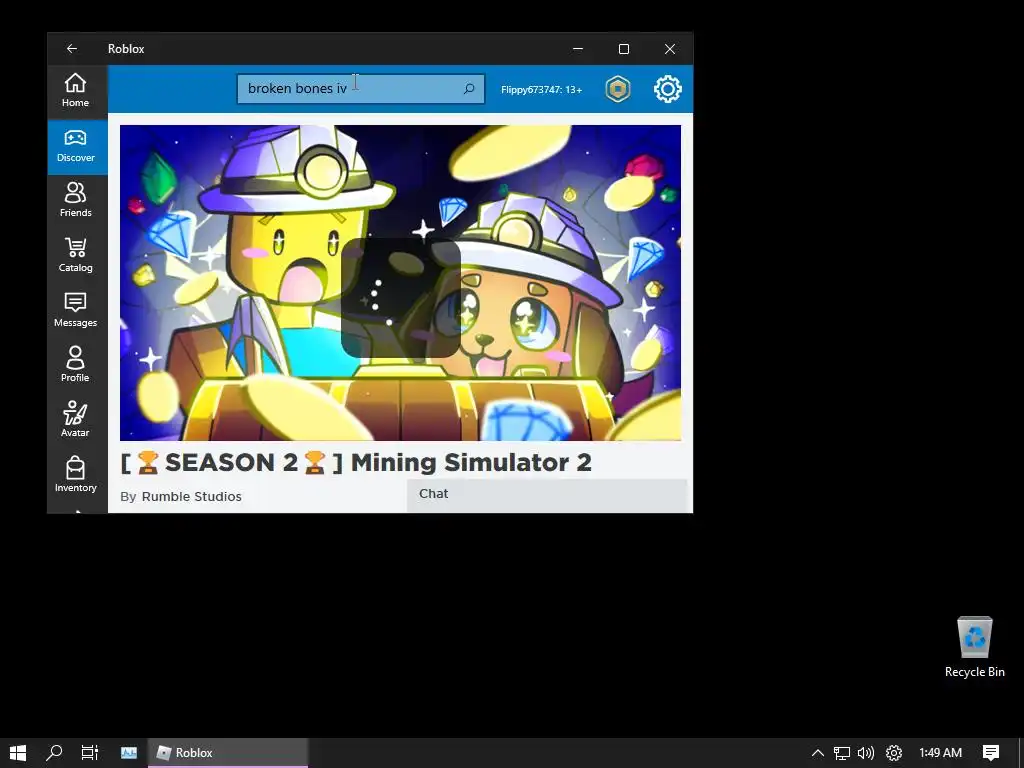
Task: Open the Discover section
Action: coord(75,147)
